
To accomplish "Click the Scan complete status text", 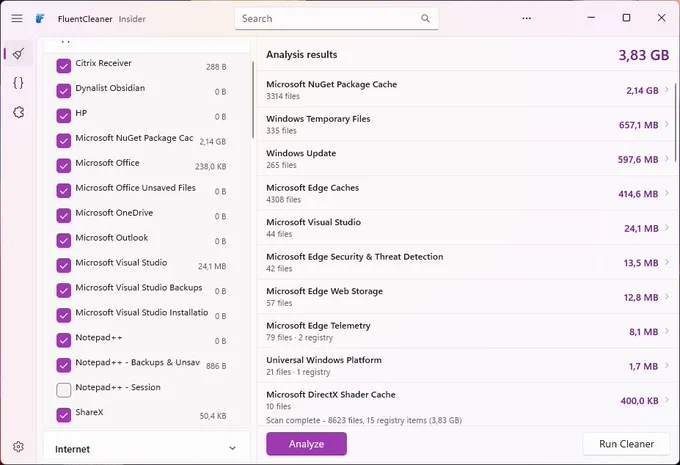I will click(x=364, y=420).
